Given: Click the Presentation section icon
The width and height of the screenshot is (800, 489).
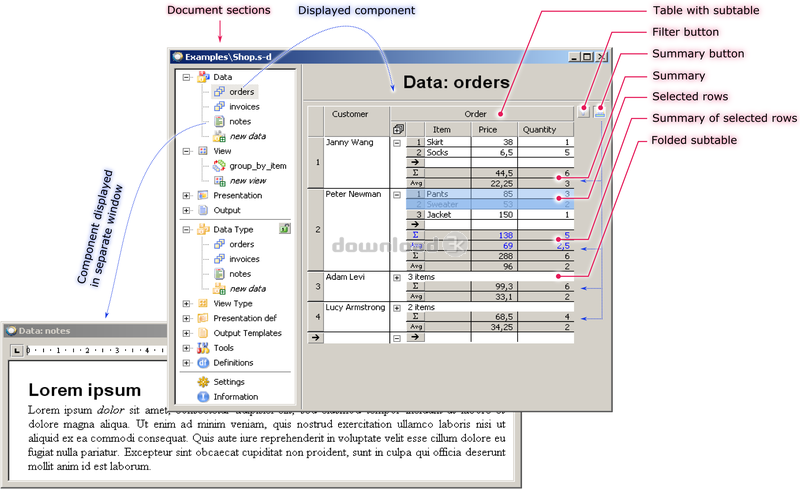Looking at the screenshot, I should [203, 195].
